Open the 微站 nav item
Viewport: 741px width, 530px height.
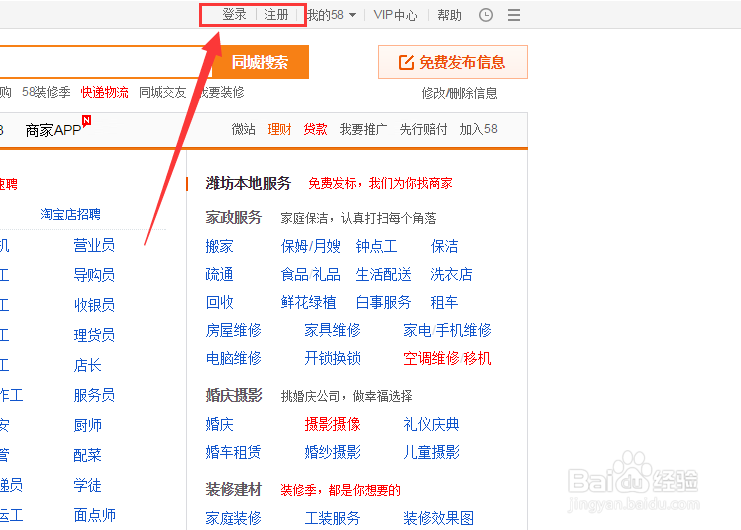coord(243,129)
